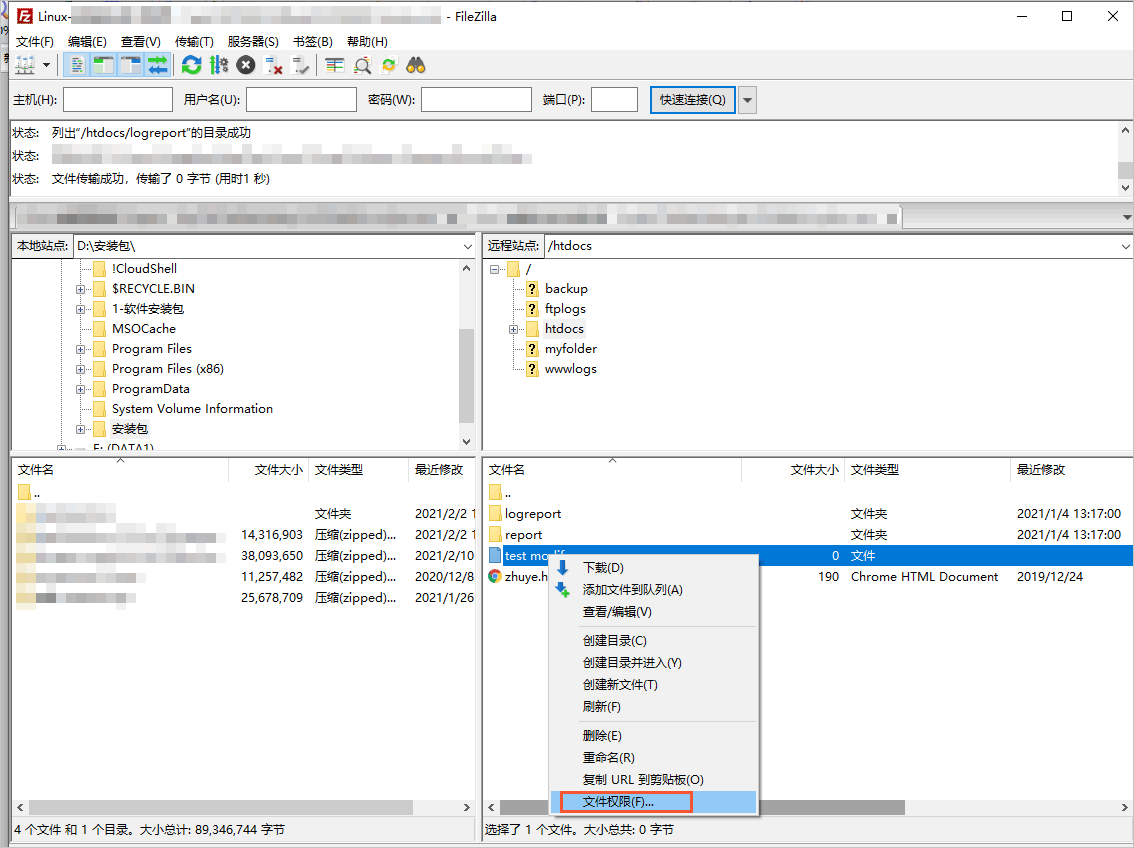The height and width of the screenshot is (848, 1134).
Task: Open the 帮助(H) menu
Action: pos(367,42)
